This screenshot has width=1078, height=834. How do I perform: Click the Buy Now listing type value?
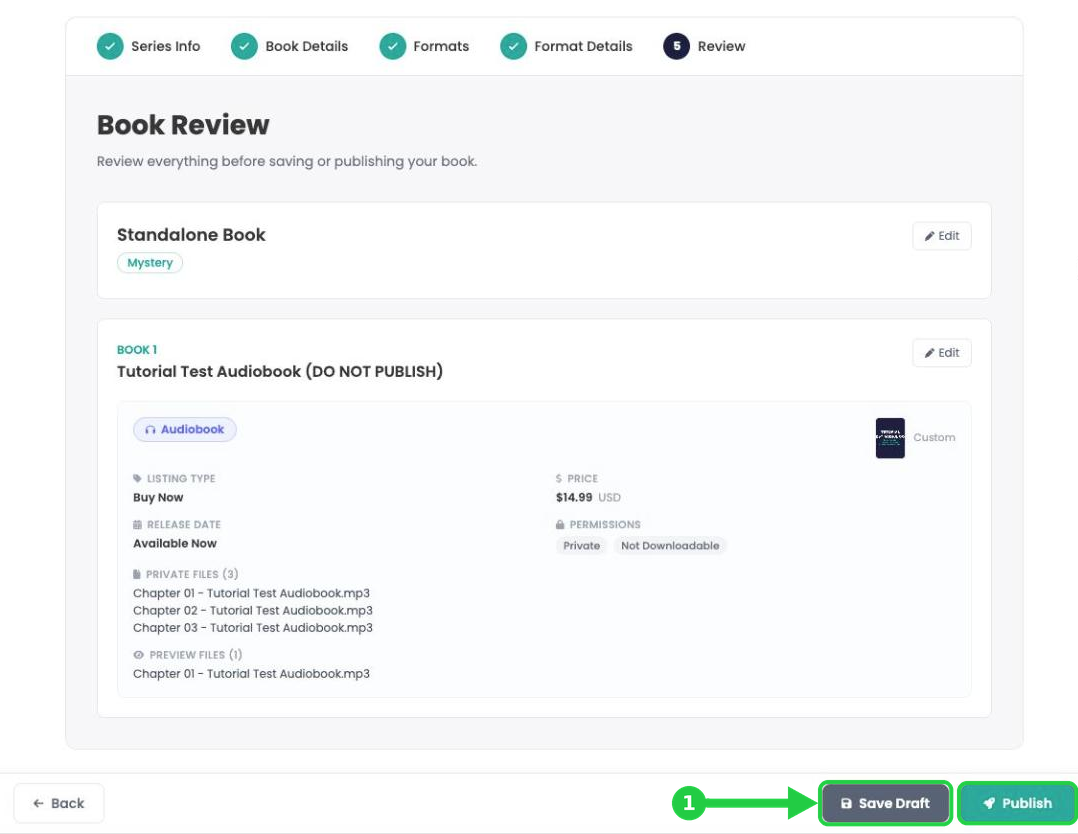(x=158, y=498)
